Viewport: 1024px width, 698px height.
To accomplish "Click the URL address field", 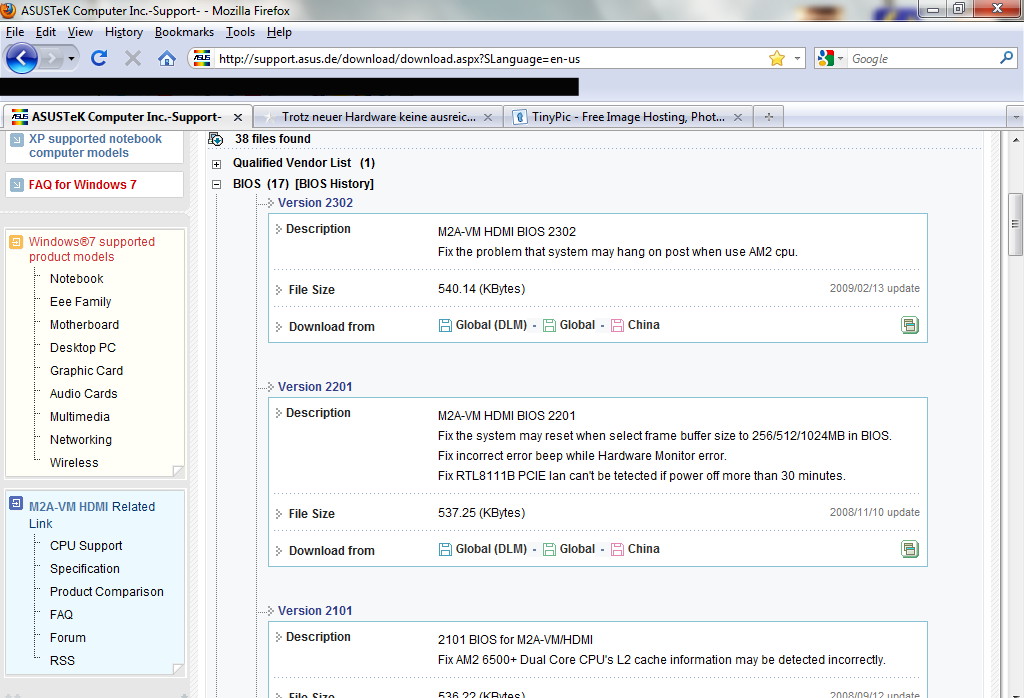I will pyautogui.click(x=490, y=59).
